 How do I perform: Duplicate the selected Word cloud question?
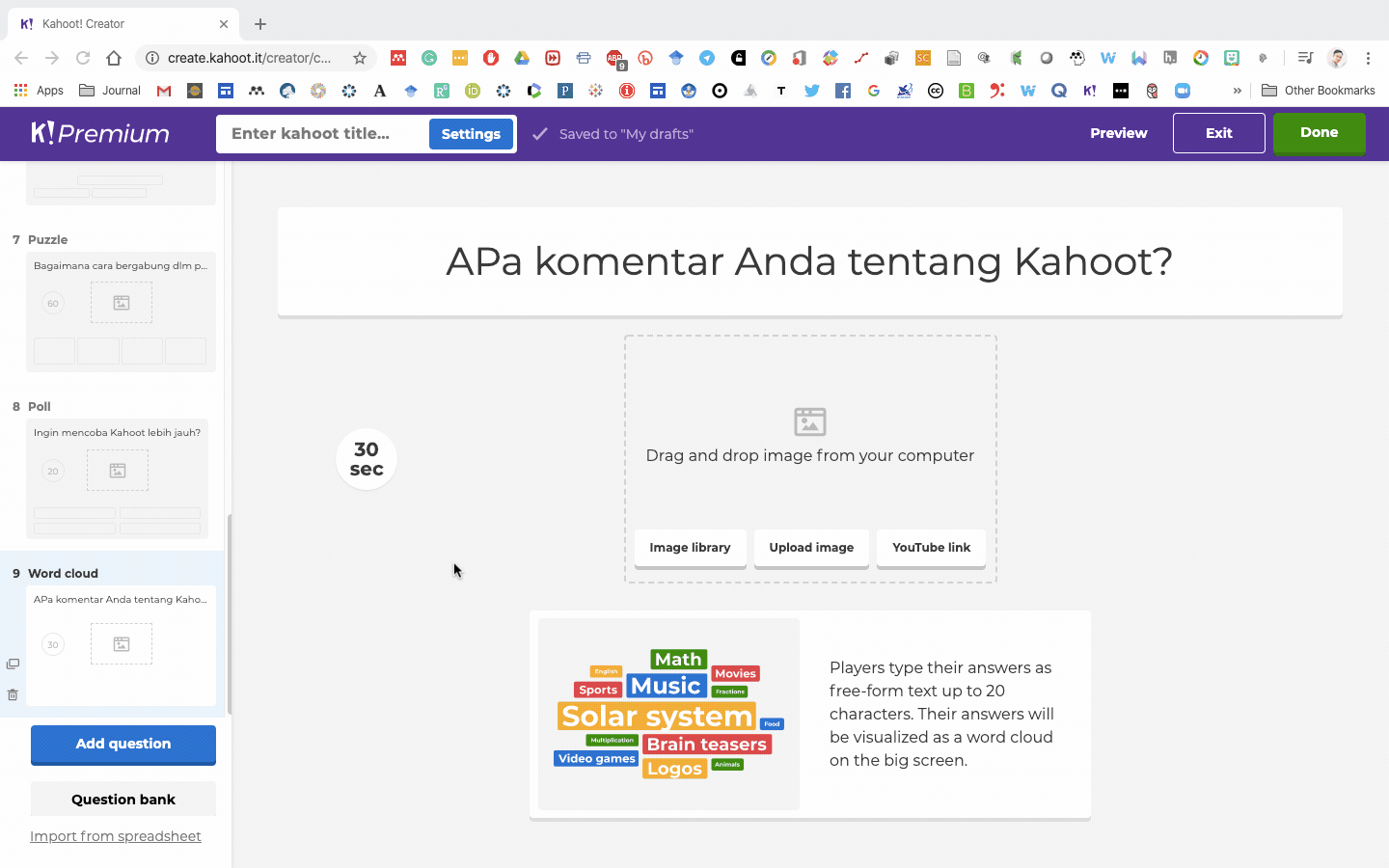pyautogui.click(x=13, y=663)
